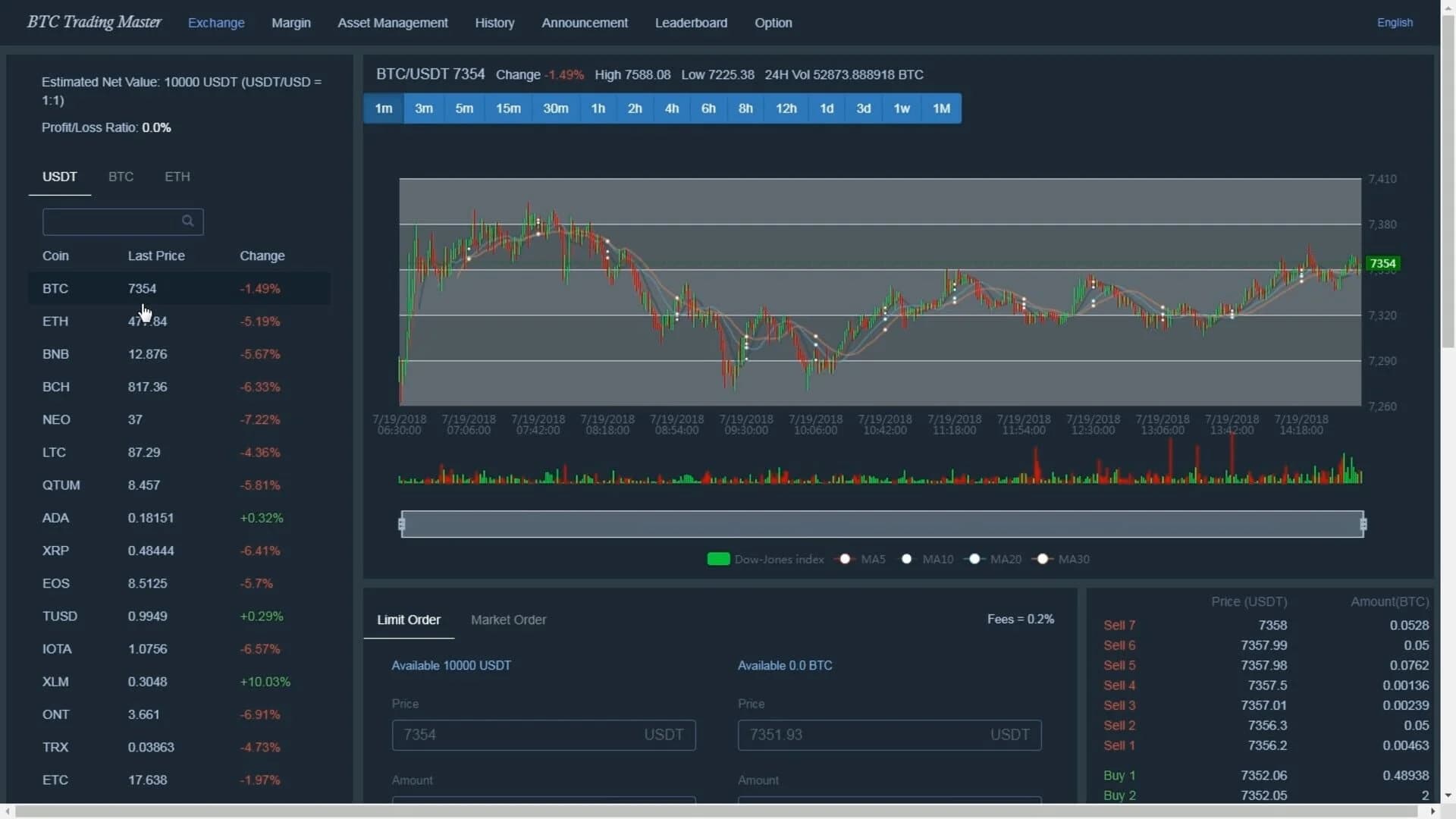Image resolution: width=1456 pixels, height=819 pixels.
Task: Toggle the MA5 indicator in the chart legend
Action: 843,559
